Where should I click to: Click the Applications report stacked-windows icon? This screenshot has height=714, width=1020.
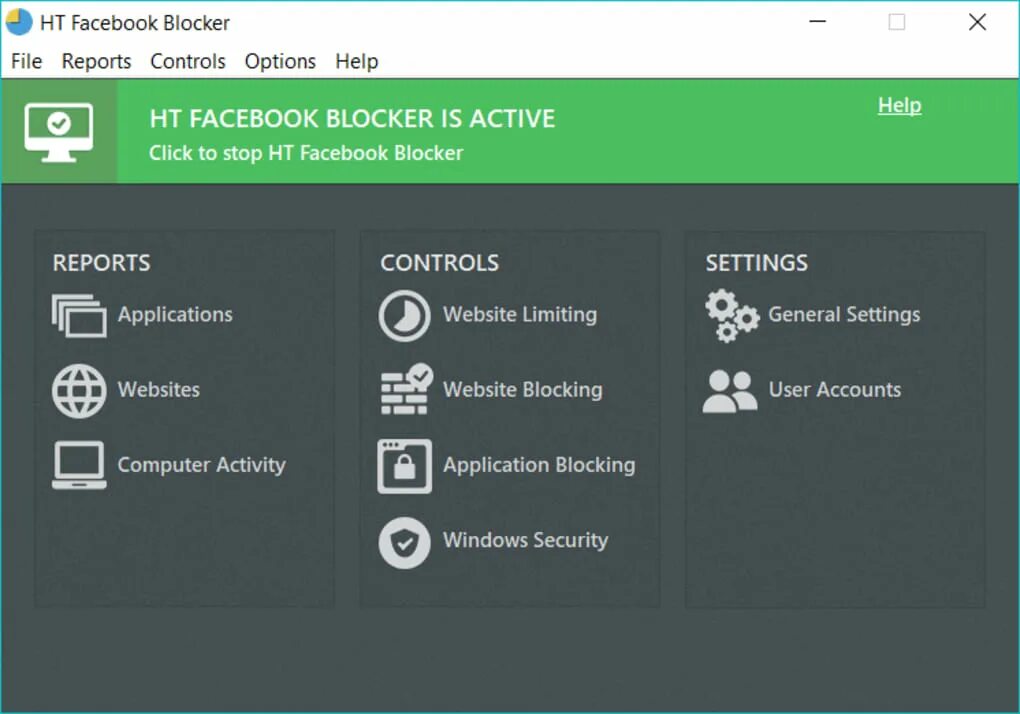[x=79, y=315]
